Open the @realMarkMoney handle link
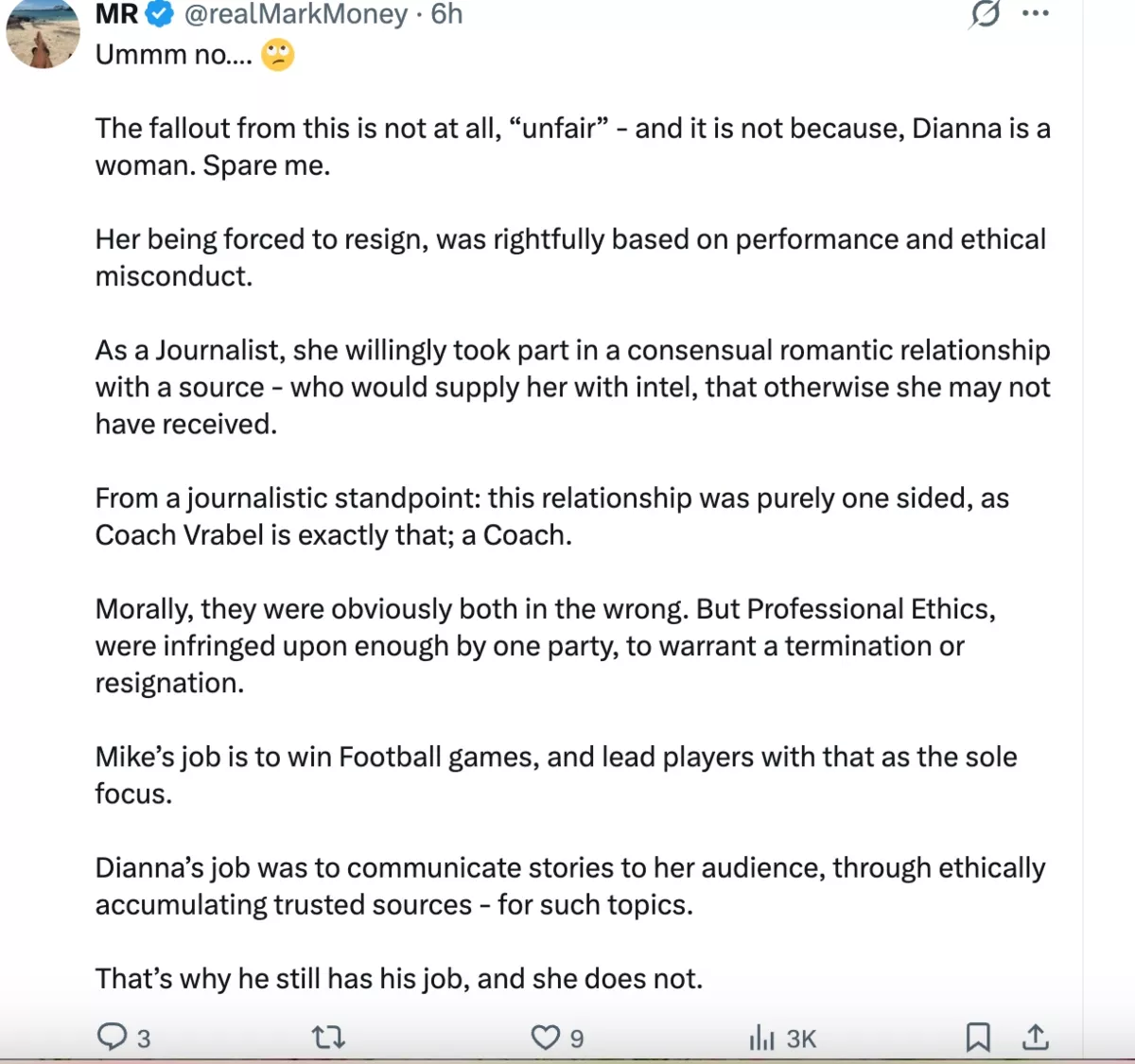1135x1064 pixels. [x=295, y=14]
